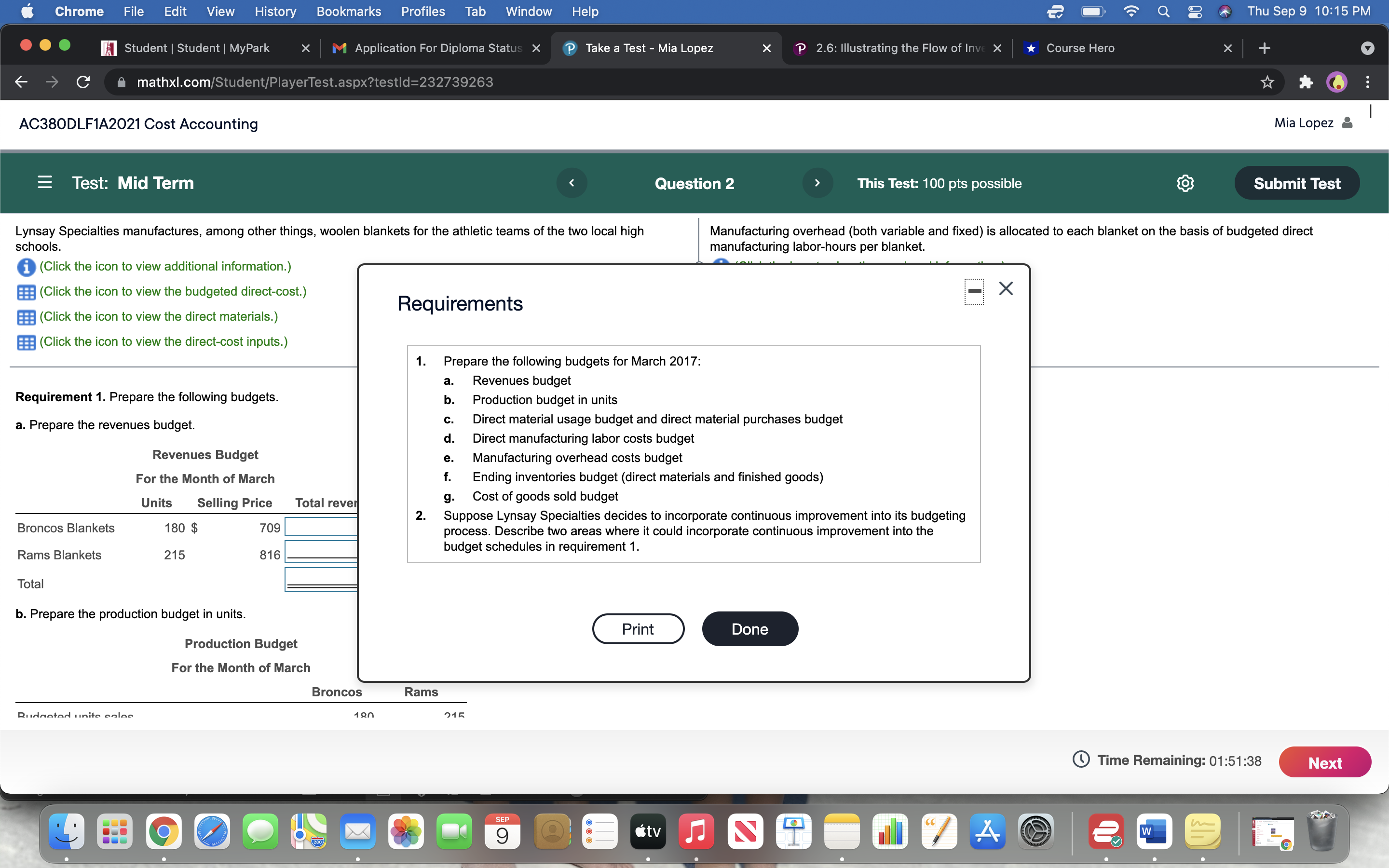Open the Bookmarks menu
The image size is (1389, 868).
pos(348,12)
